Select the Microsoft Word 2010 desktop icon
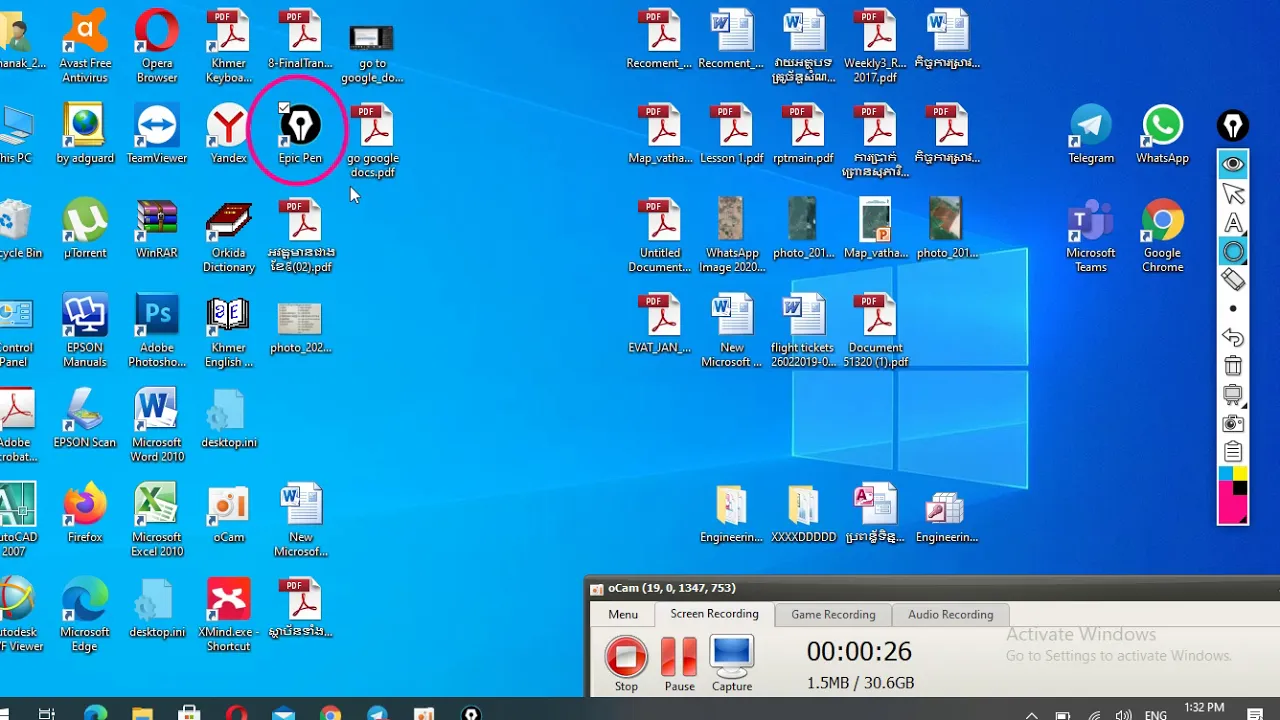 coord(157,426)
